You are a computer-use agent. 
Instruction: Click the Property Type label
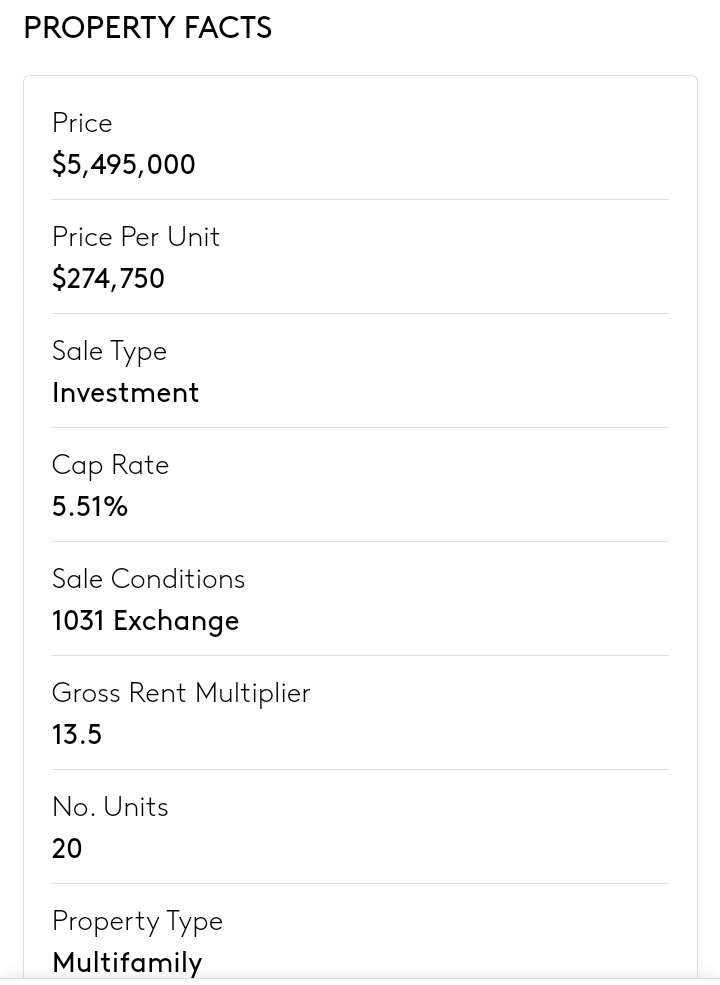[x=137, y=921]
